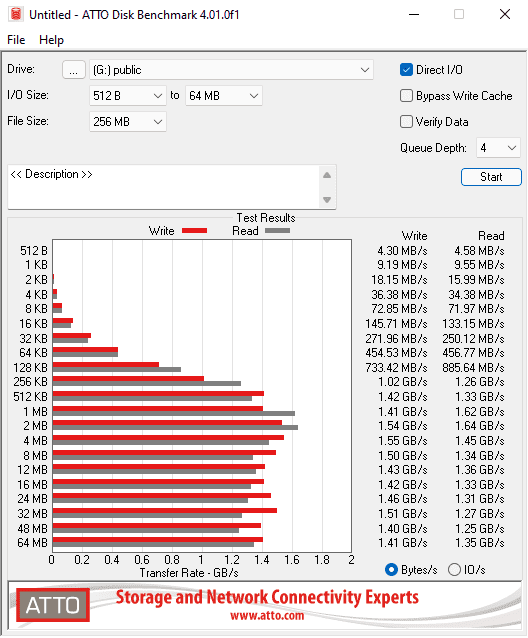Click the Start benchmark button
Viewport: 528px width, 638px height.
point(491,177)
